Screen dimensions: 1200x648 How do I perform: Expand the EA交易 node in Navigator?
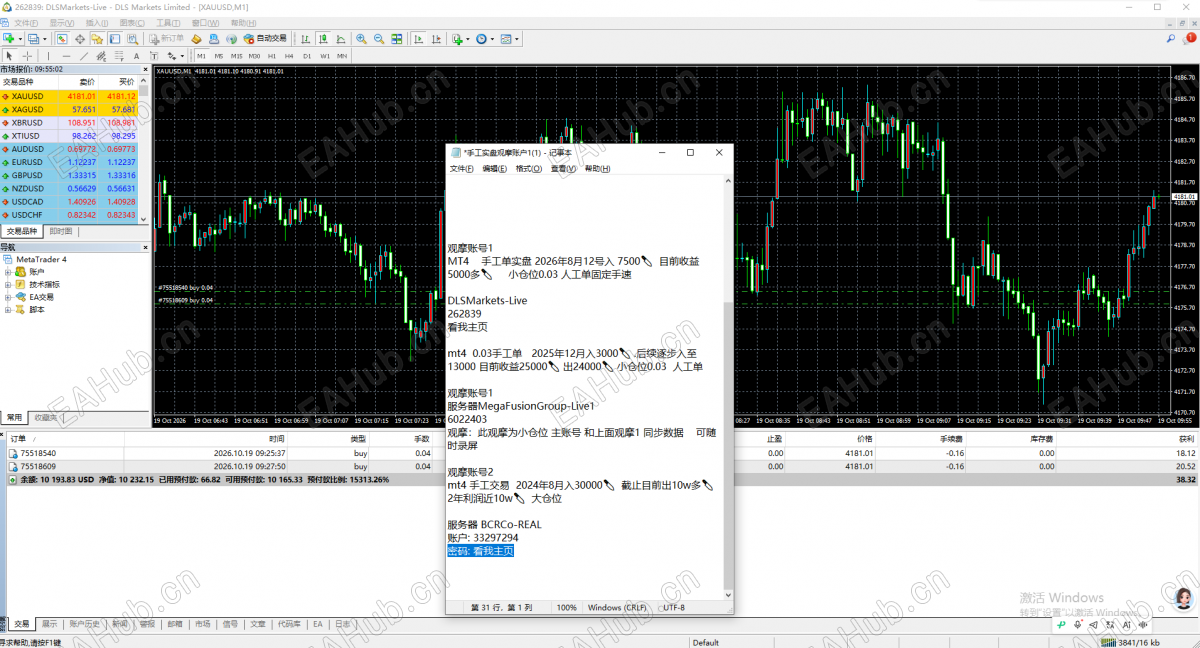[9, 297]
